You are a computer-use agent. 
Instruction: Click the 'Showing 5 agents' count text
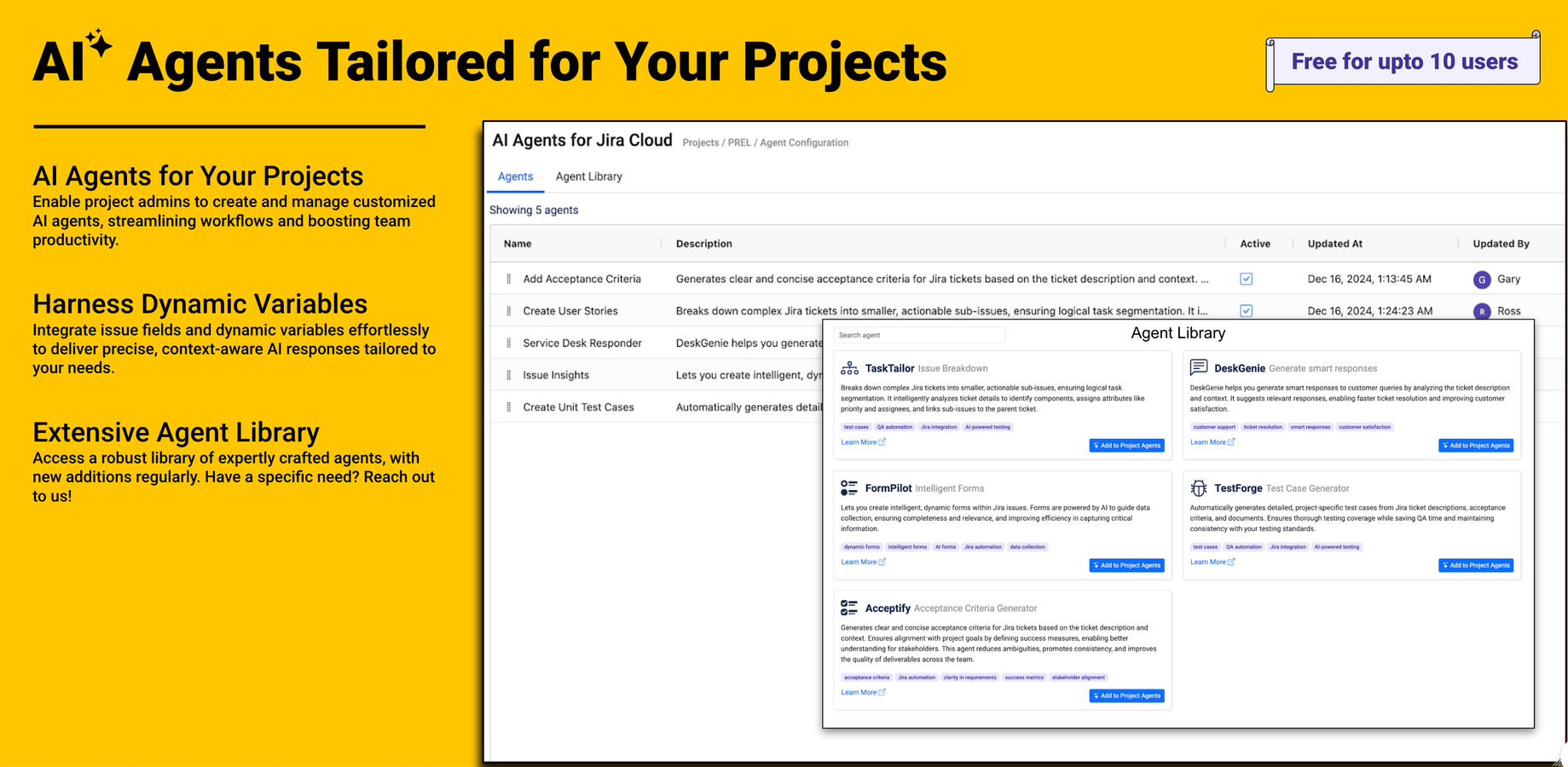[534, 210]
